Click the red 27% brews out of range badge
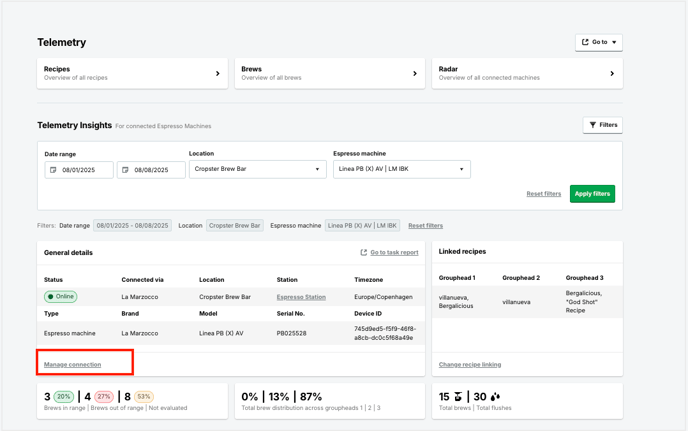This screenshot has width=688, height=431. coord(104,397)
